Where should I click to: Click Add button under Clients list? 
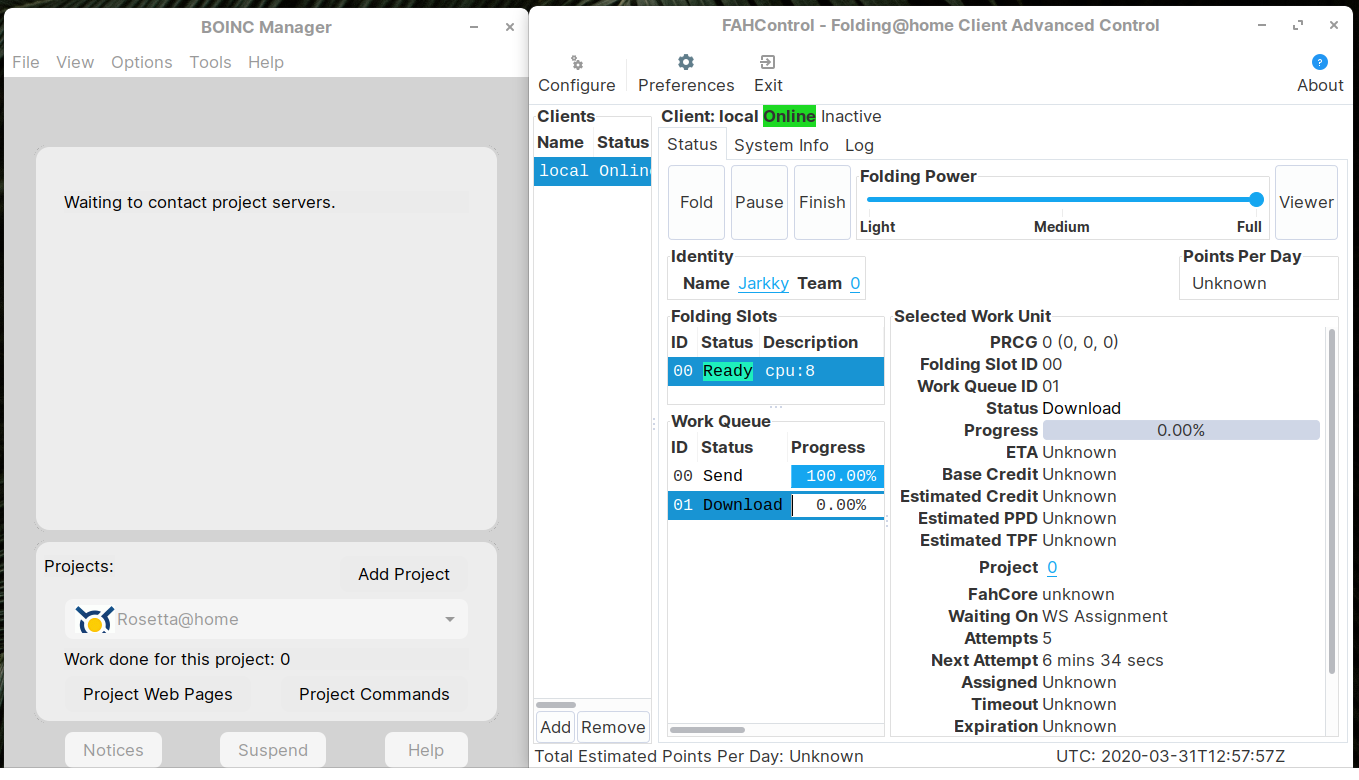coord(555,727)
